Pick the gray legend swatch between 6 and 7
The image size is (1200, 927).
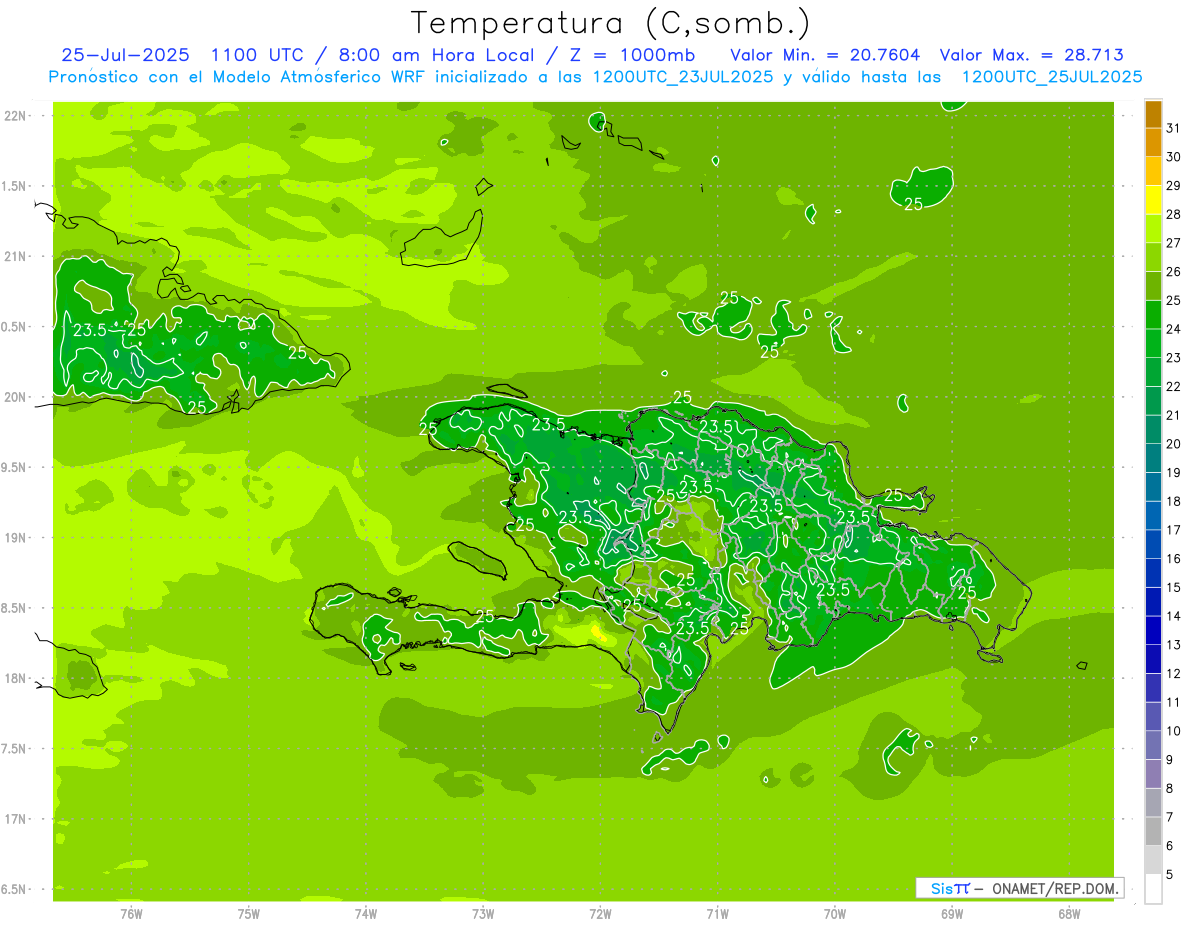pyautogui.click(x=1153, y=831)
